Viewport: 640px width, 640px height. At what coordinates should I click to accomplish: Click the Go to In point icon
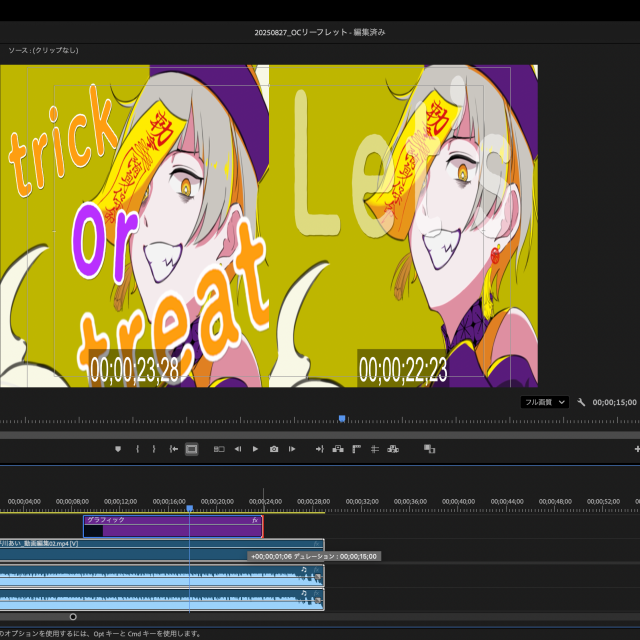click(174, 449)
